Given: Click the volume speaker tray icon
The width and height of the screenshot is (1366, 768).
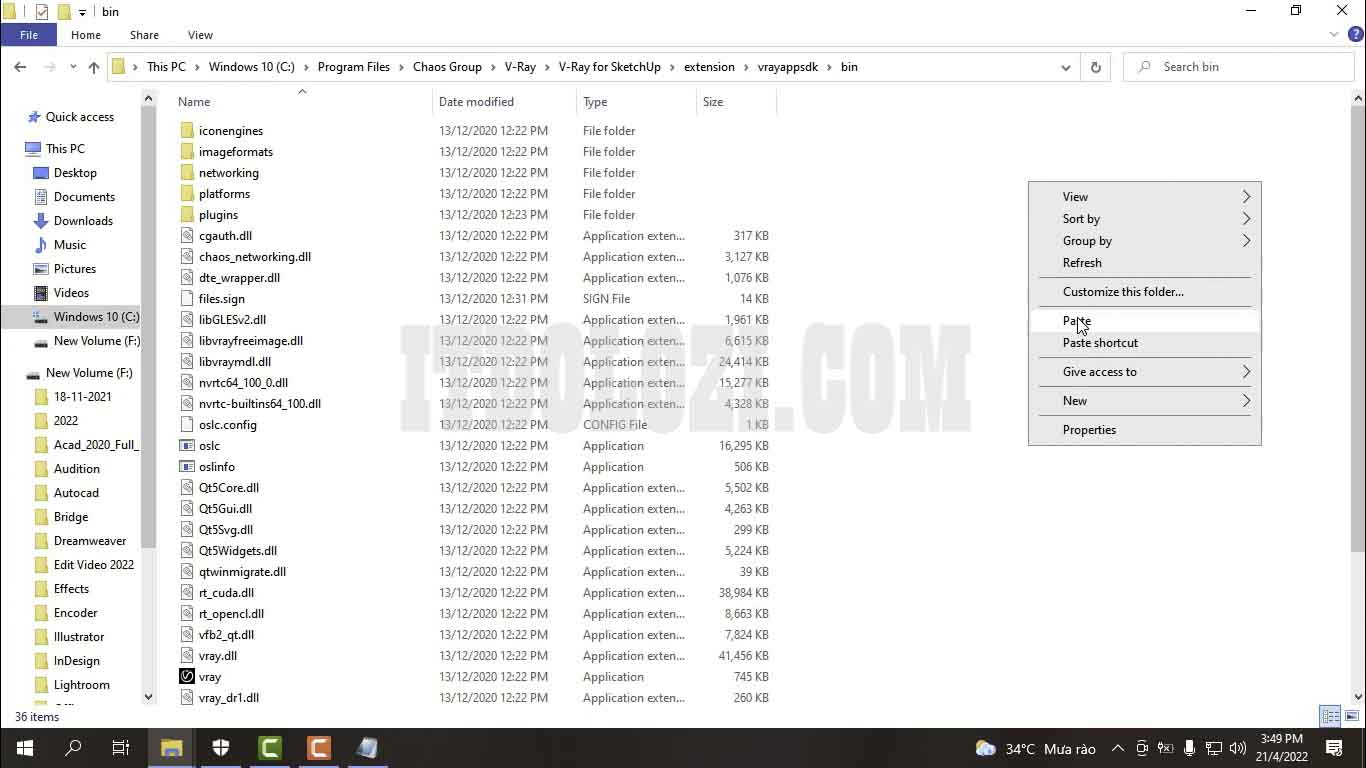Looking at the screenshot, I should click(1237, 748).
